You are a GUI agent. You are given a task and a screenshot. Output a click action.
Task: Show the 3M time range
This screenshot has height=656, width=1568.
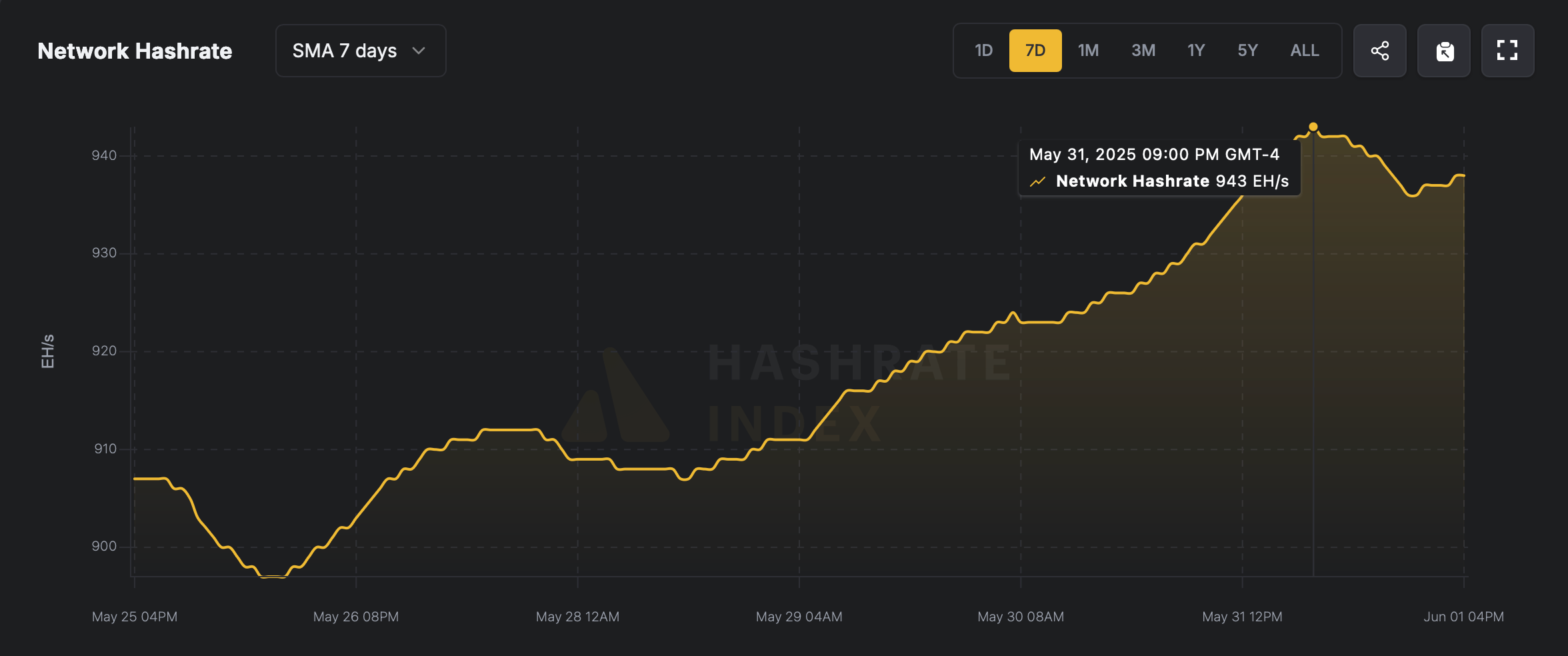[x=1143, y=51]
